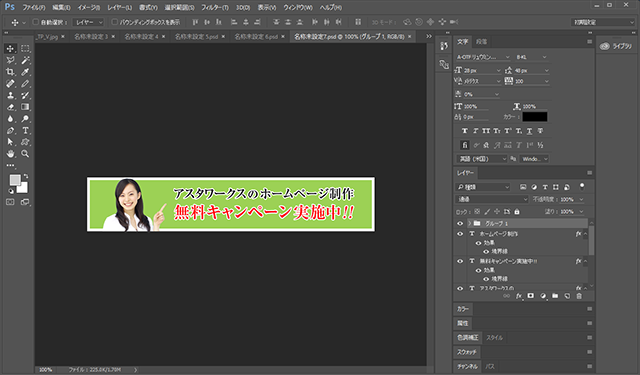Create a new layer from Layers panel
This screenshot has height=375, width=640.
pos(567,296)
